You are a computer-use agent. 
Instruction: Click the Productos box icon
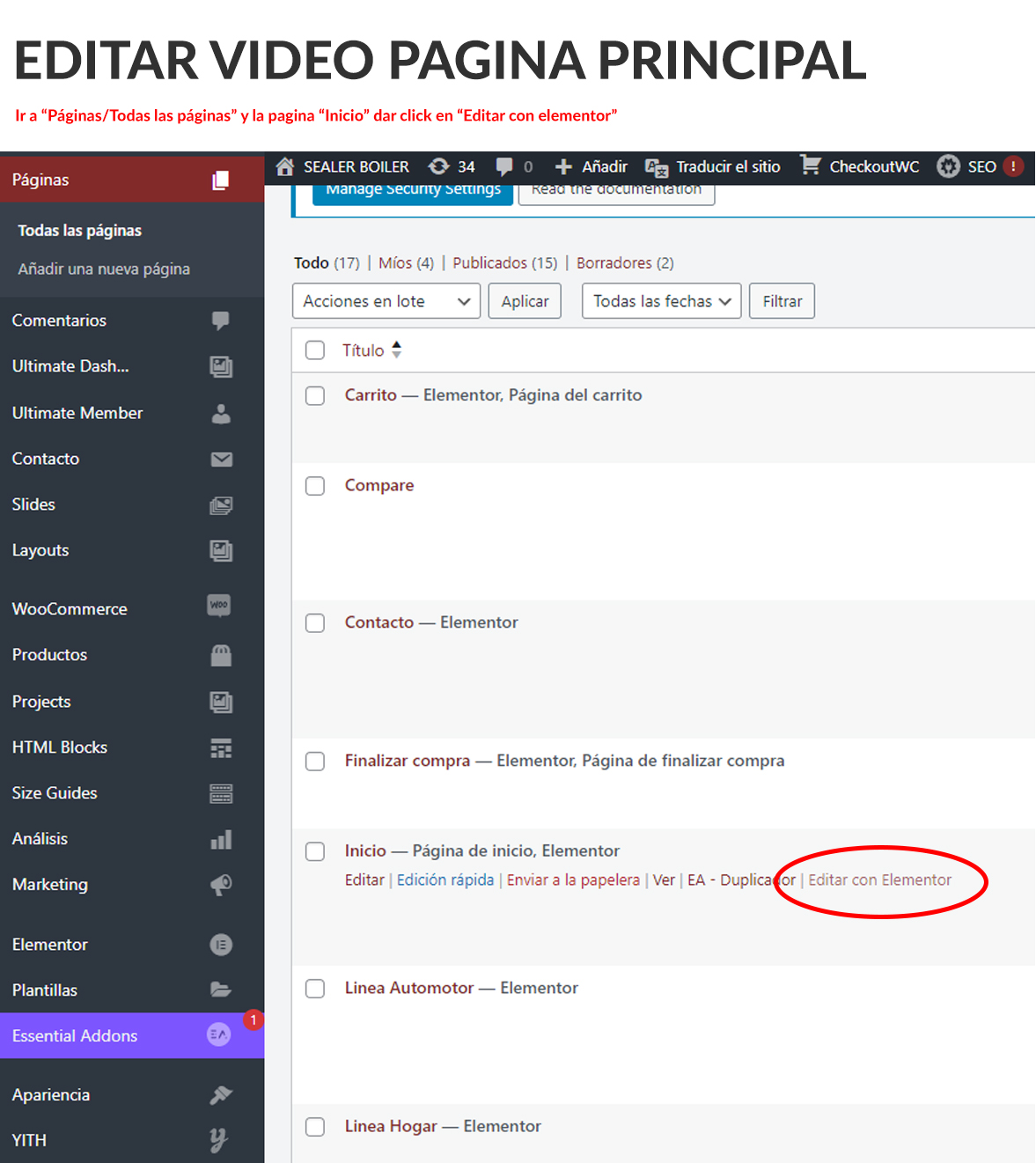221,655
